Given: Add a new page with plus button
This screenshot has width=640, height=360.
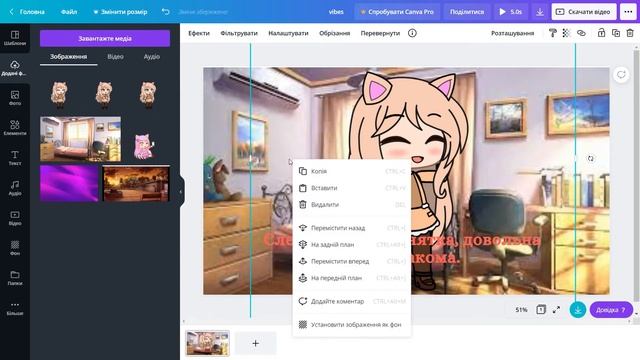Looking at the screenshot, I should click(x=256, y=343).
